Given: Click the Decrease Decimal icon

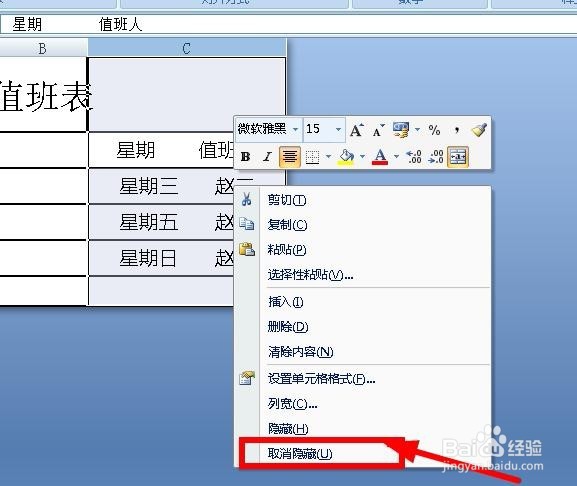Looking at the screenshot, I should coord(436,157).
